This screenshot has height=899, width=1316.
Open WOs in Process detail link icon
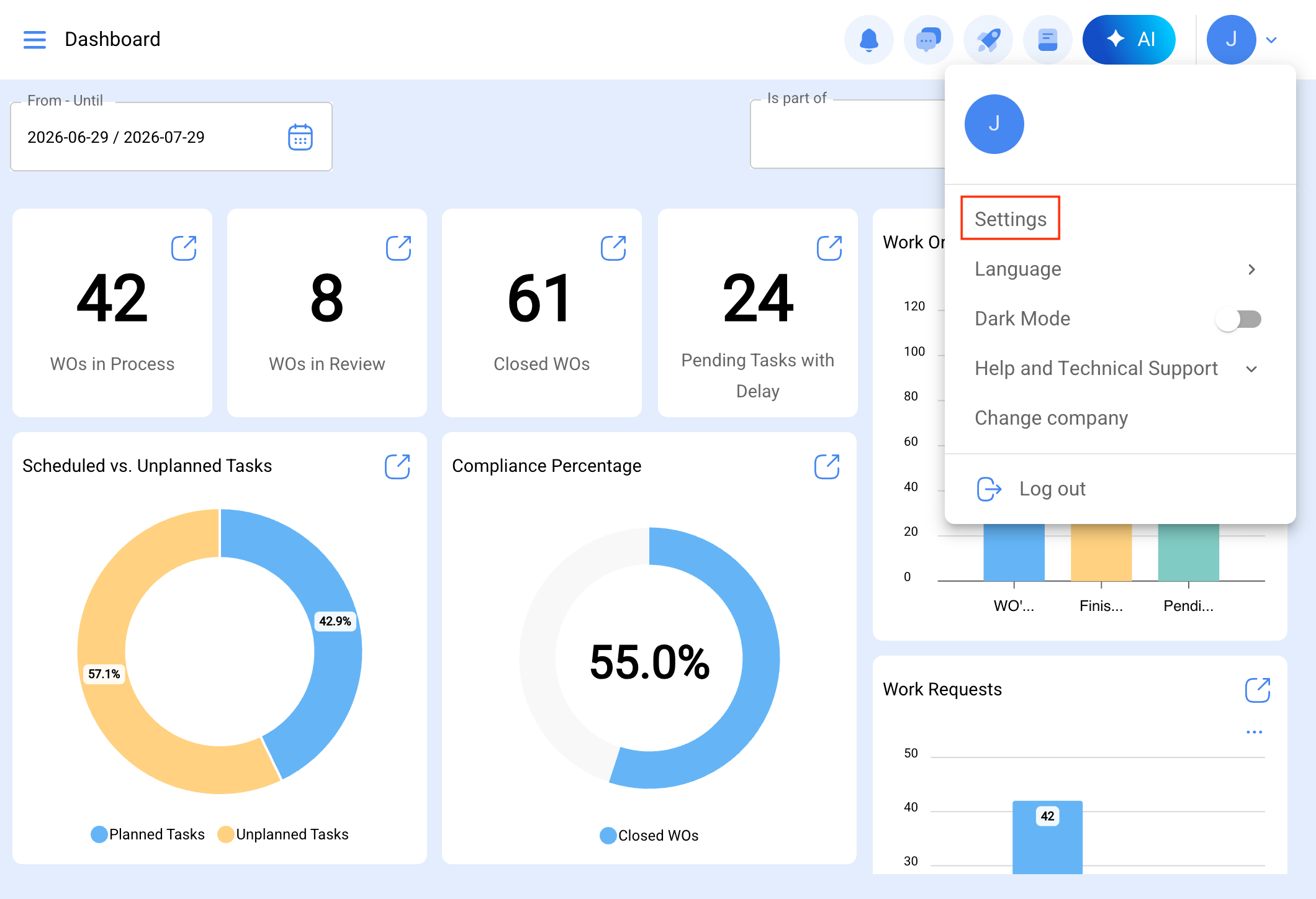click(184, 248)
